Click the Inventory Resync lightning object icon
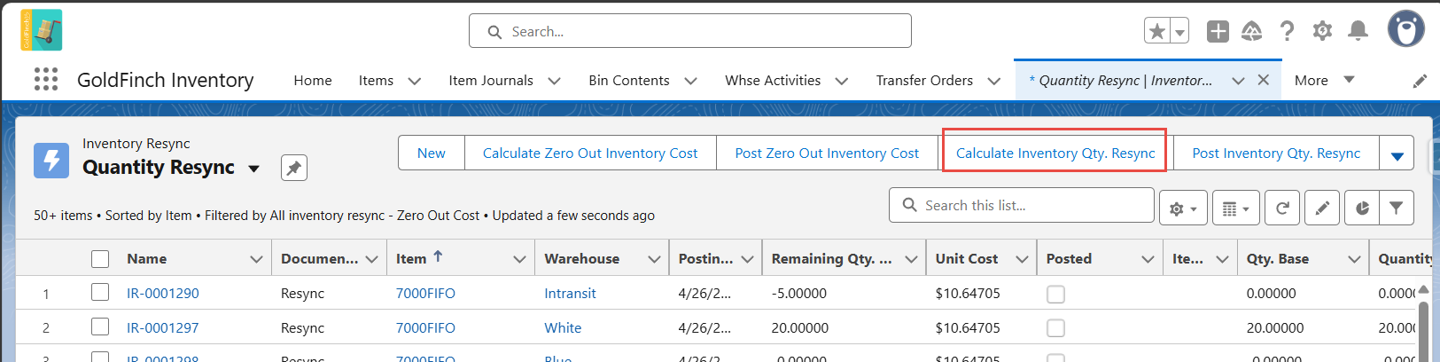The width and height of the screenshot is (1440, 362). click(51, 160)
